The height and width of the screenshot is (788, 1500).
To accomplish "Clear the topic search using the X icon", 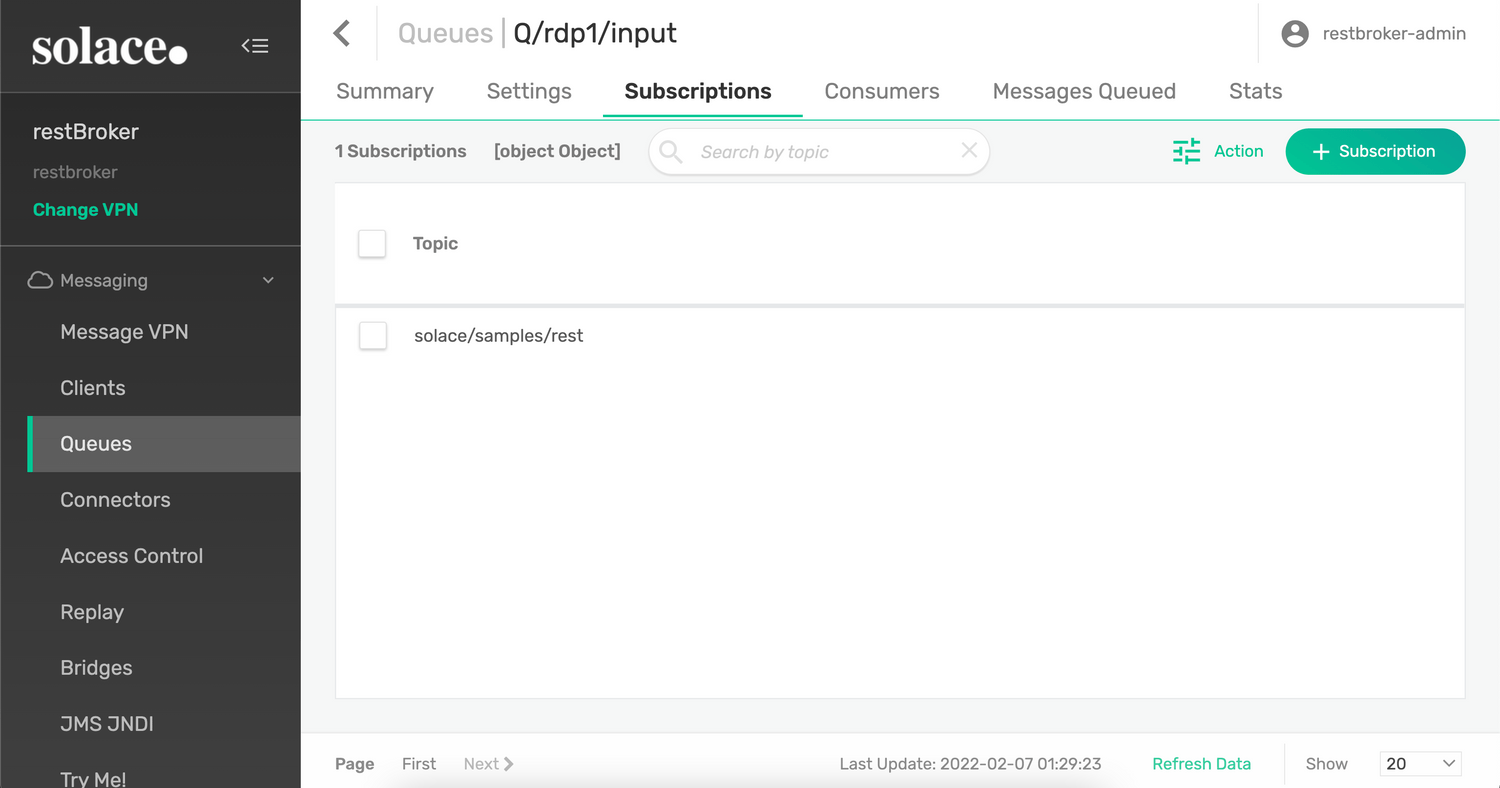I will click(x=968, y=151).
